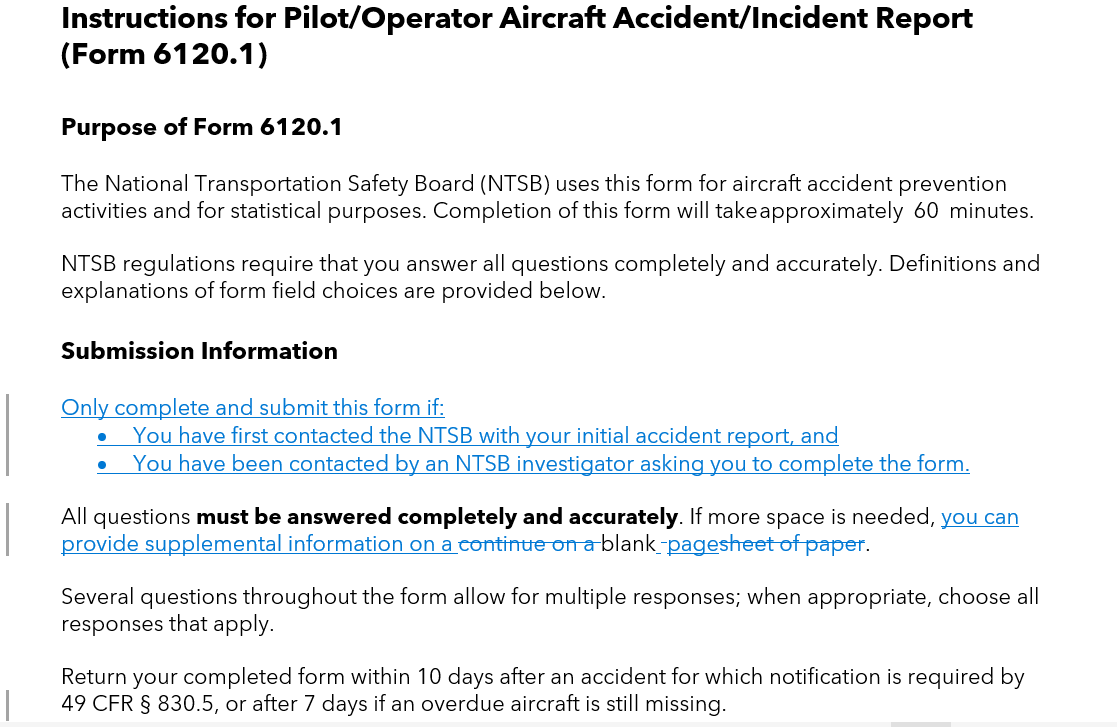Image resolution: width=1117 pixels, height=727 pixels.
Task: Click the "49 CFR § 830.5" reference text
Action: [x=138, y=704]
